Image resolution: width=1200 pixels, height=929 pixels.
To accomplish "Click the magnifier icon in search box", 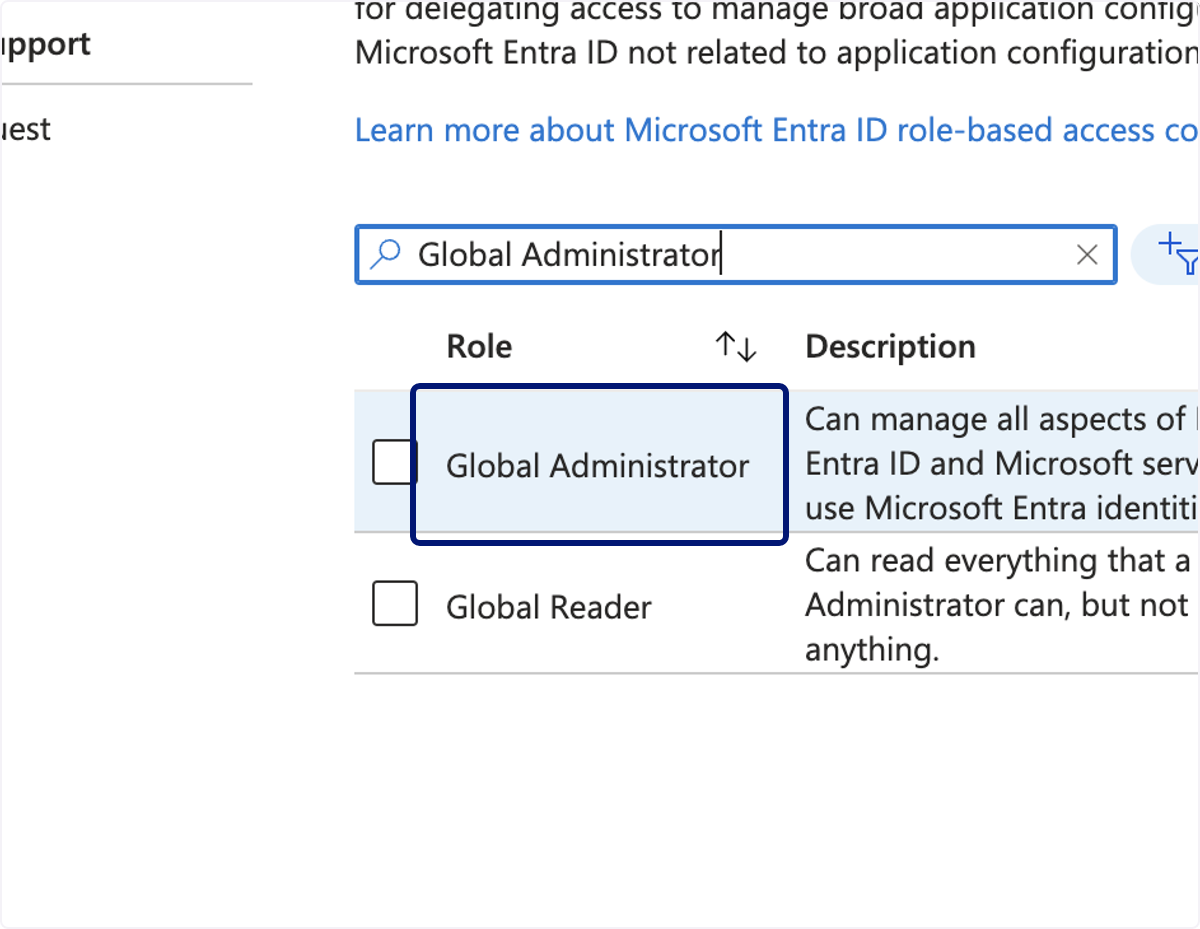I will (x=385, y=255).
